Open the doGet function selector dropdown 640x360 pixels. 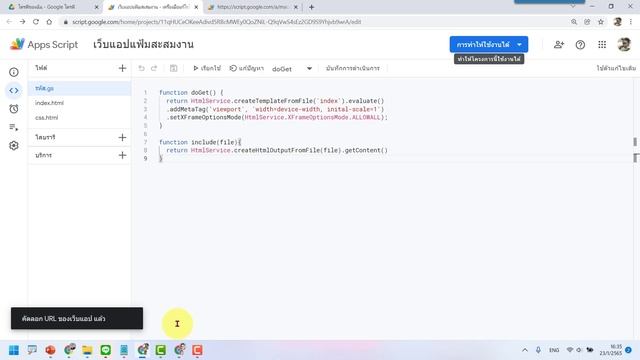(x=292, y=69)
